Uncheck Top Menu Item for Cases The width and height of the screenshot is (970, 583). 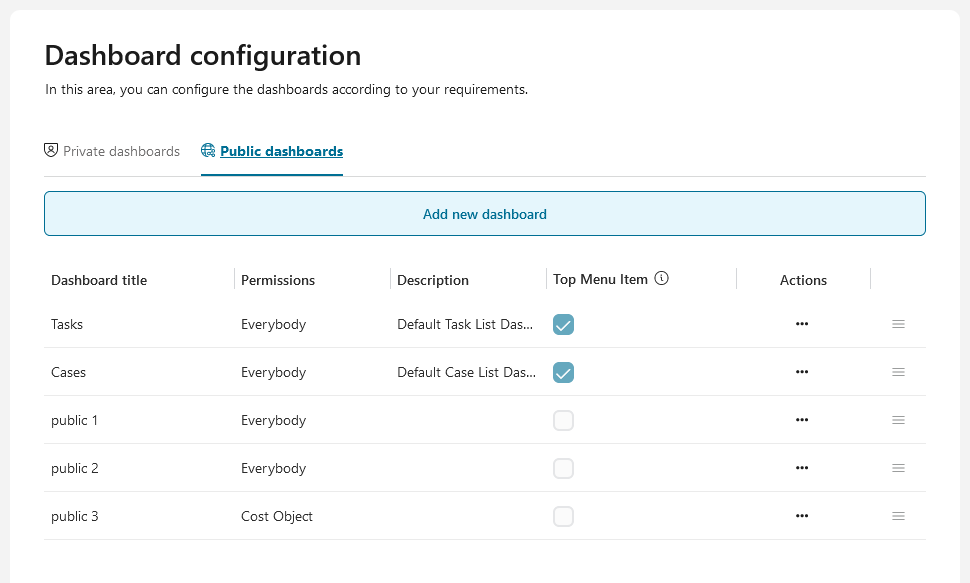pyautogui.click(x=564, y=372)
